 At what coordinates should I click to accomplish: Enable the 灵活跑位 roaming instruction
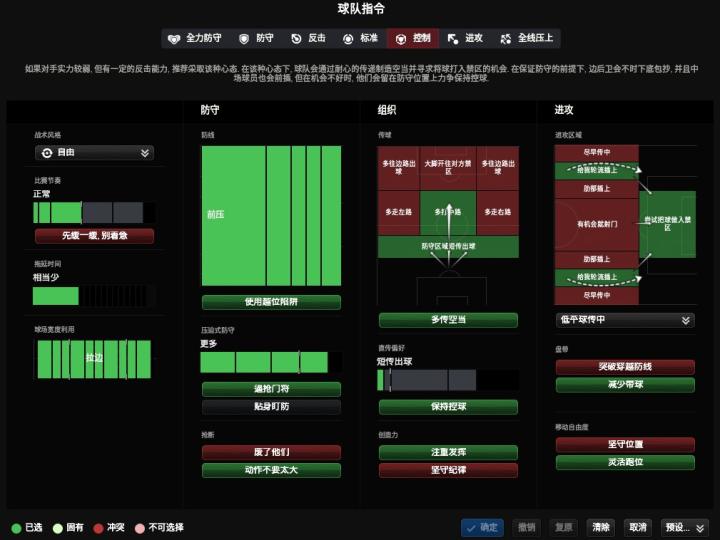[625, 462]
